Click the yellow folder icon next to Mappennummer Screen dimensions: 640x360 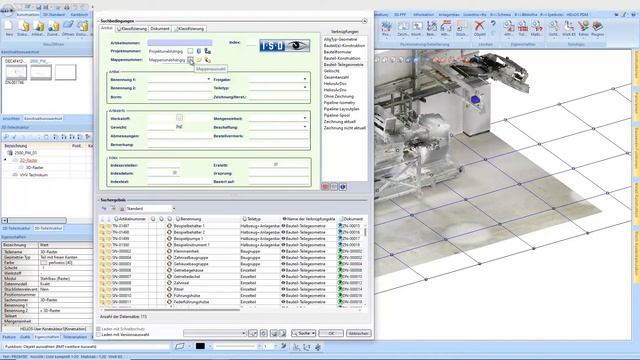coord(199,60)
